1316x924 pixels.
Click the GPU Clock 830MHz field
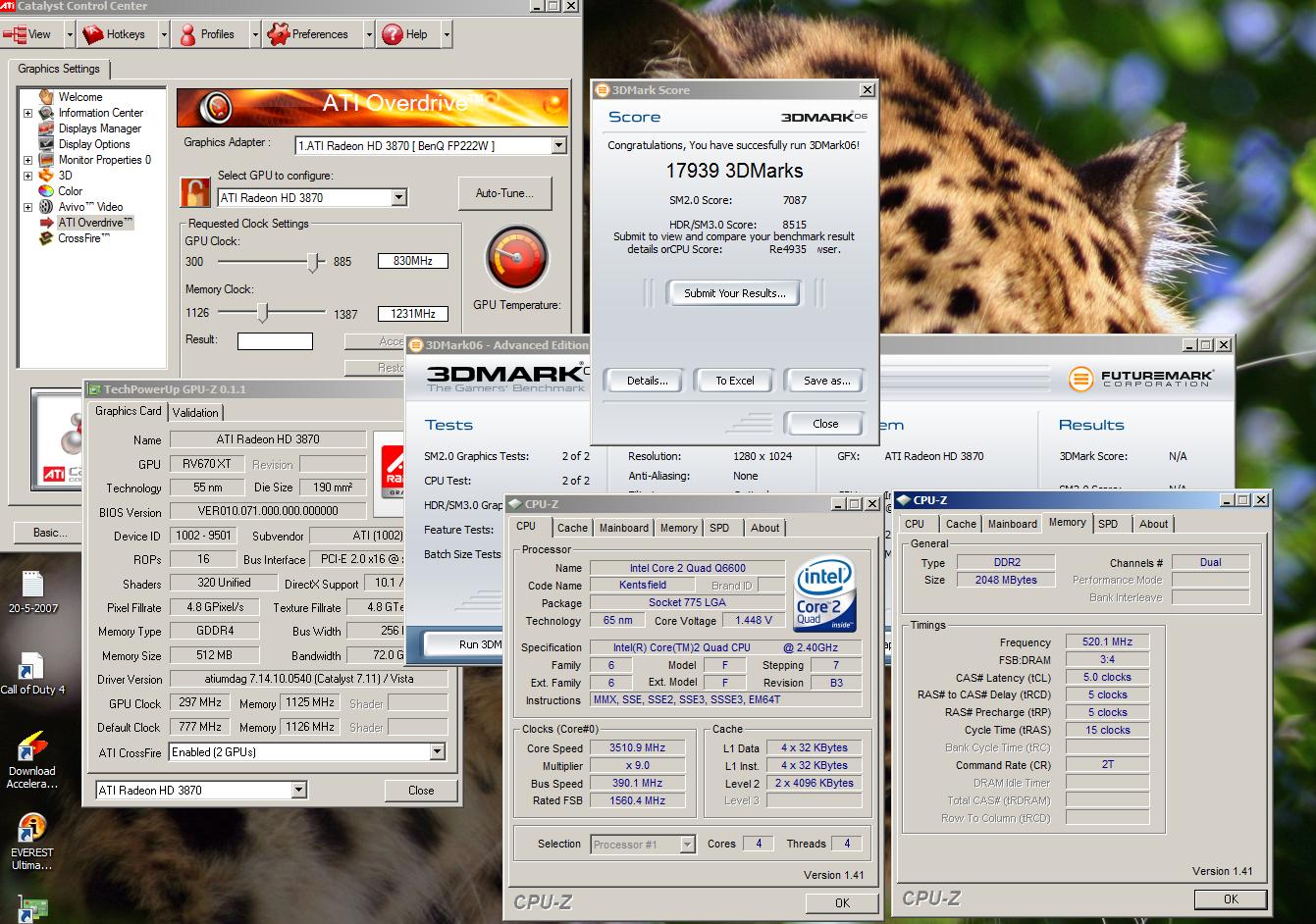click(412, 261)
